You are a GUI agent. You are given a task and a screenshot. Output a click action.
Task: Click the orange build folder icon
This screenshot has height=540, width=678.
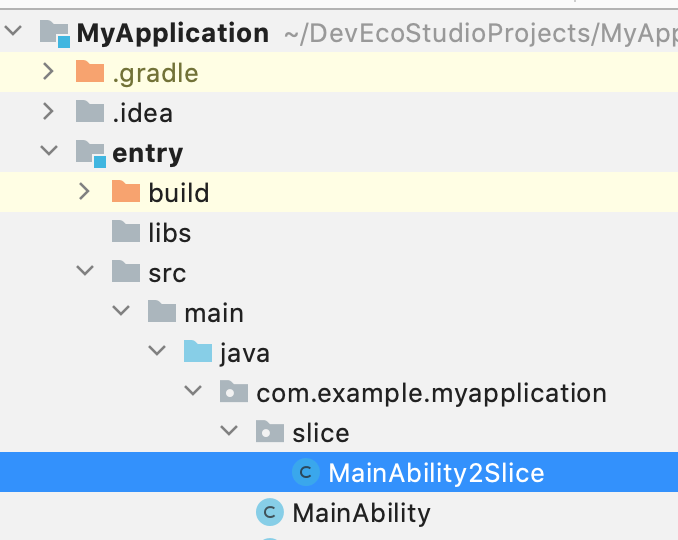pyautogui.click(x=126, y=192)
